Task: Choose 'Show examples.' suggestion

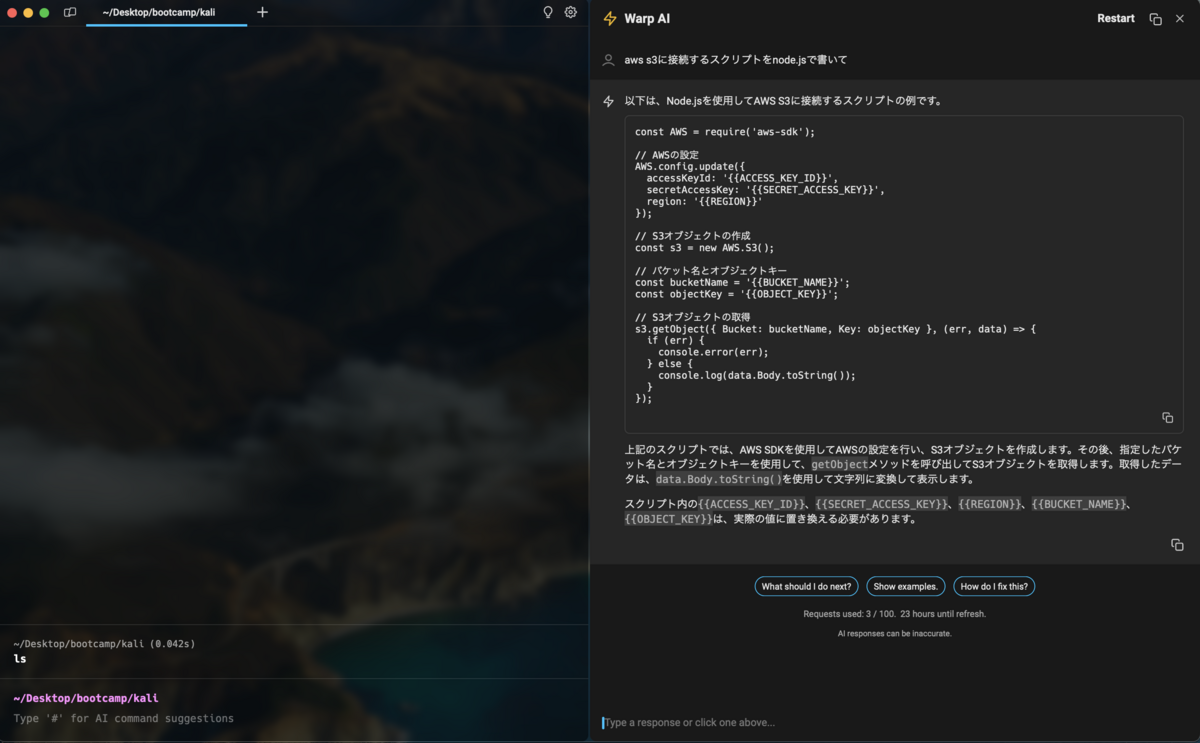Action: [905, 586]
